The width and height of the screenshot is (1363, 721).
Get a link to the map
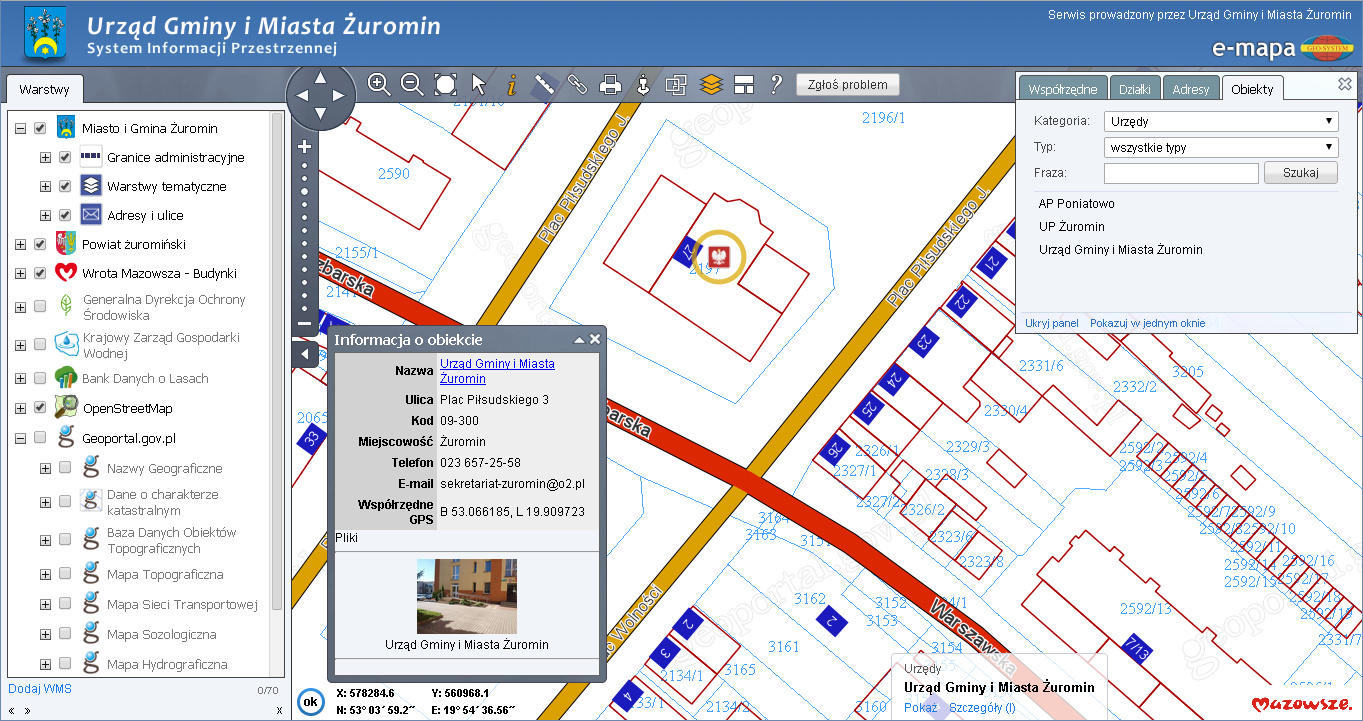coord(578,84)
